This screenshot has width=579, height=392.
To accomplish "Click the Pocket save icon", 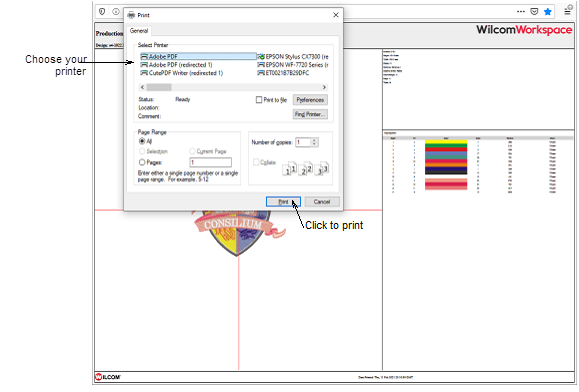I will tap(534, 11).
